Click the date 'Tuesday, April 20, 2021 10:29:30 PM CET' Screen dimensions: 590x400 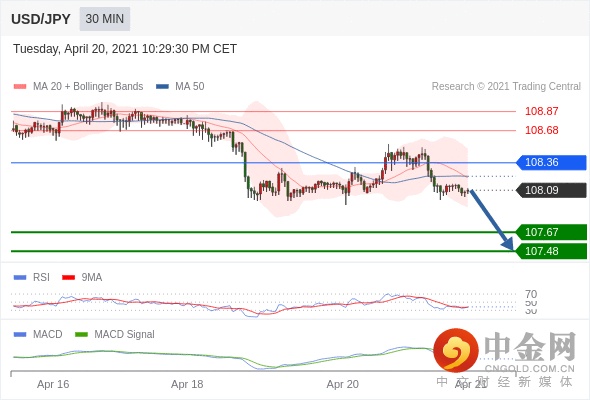click(125, 49)
